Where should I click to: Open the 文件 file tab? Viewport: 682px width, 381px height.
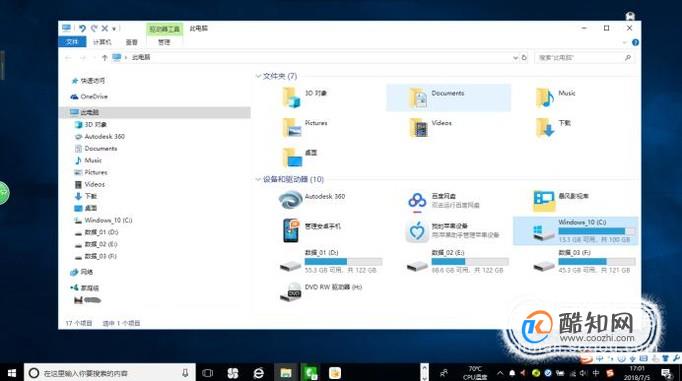click(x=72, y=42)
